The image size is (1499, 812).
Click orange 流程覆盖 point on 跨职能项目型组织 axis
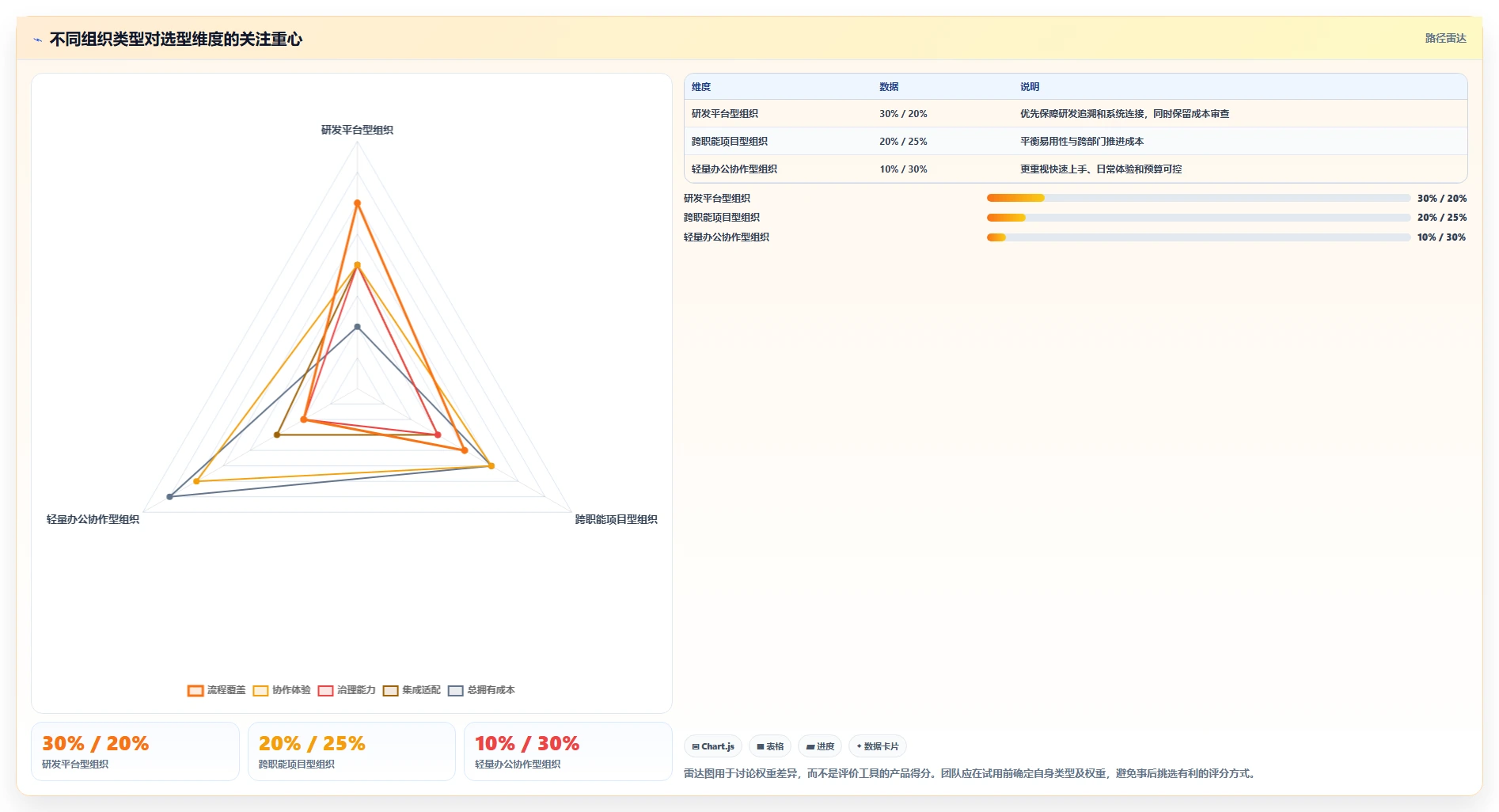tap(465, 450)
